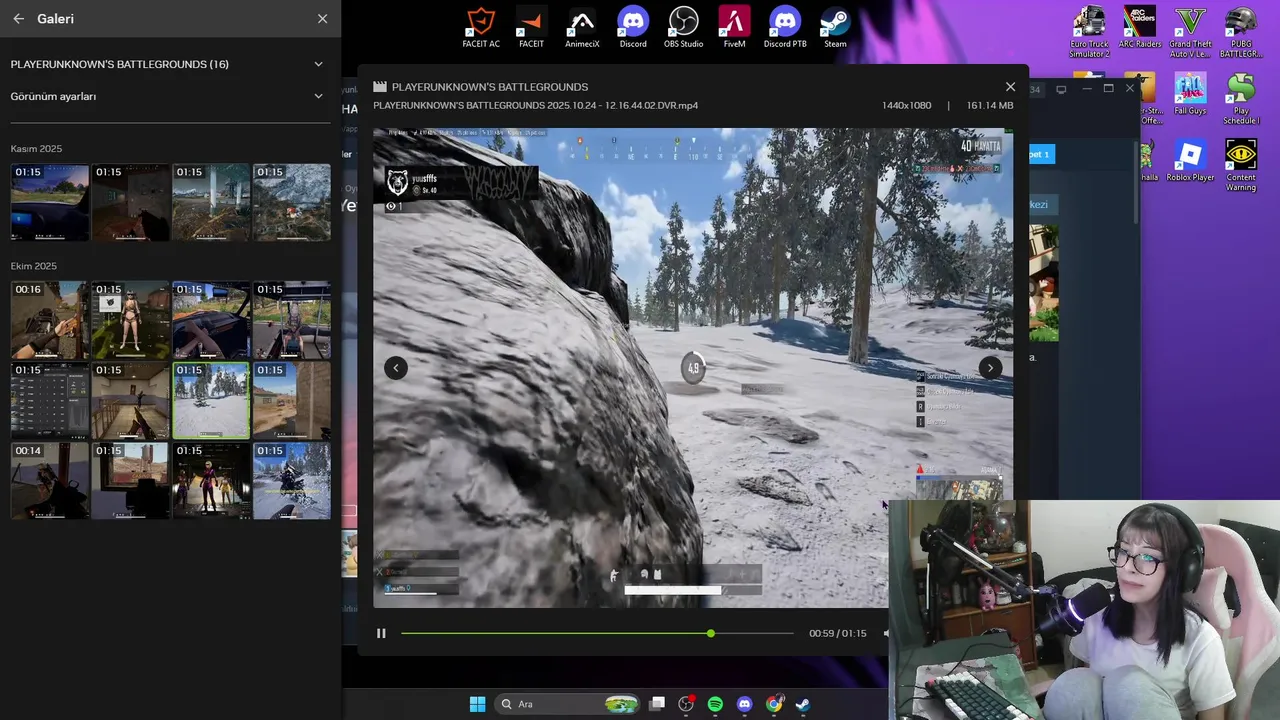The height and width of the screenshot is (720, 1280).
Task: Click the Ekim 2025 section label
Action: point(34,266)
